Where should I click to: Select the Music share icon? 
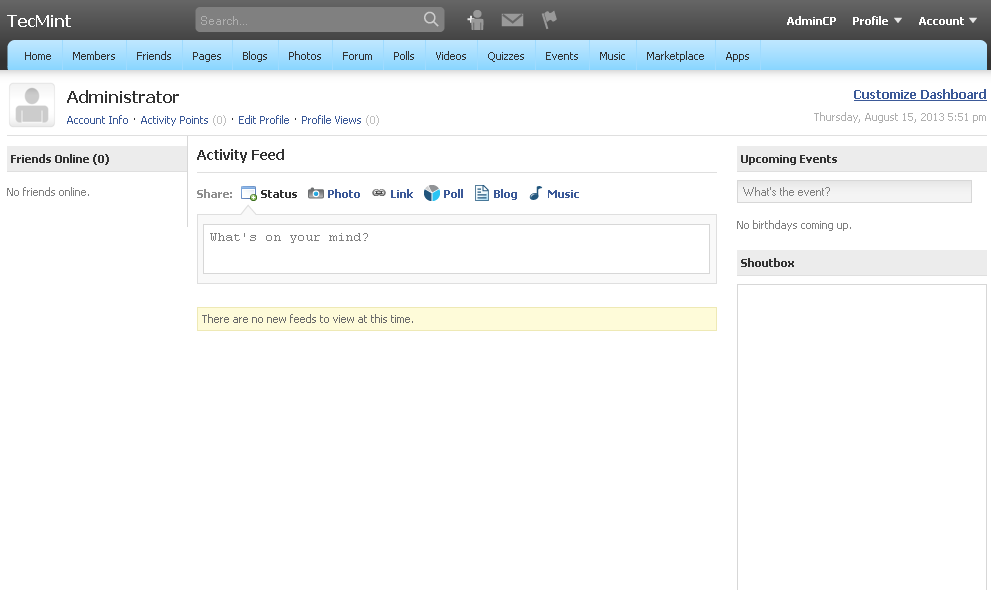[x=536, y=194]
